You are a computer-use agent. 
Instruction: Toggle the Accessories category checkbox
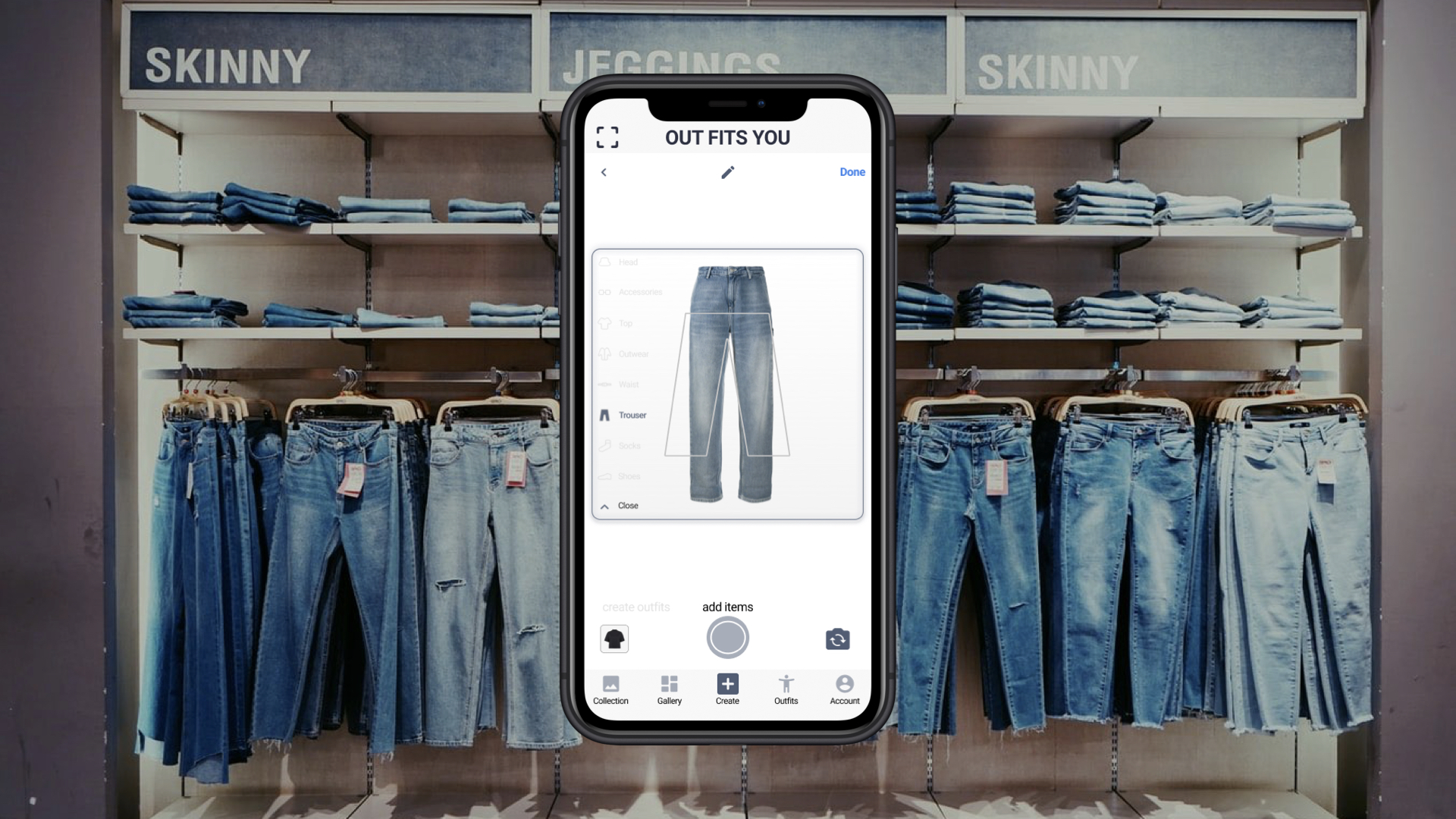(x=605, y=292)
